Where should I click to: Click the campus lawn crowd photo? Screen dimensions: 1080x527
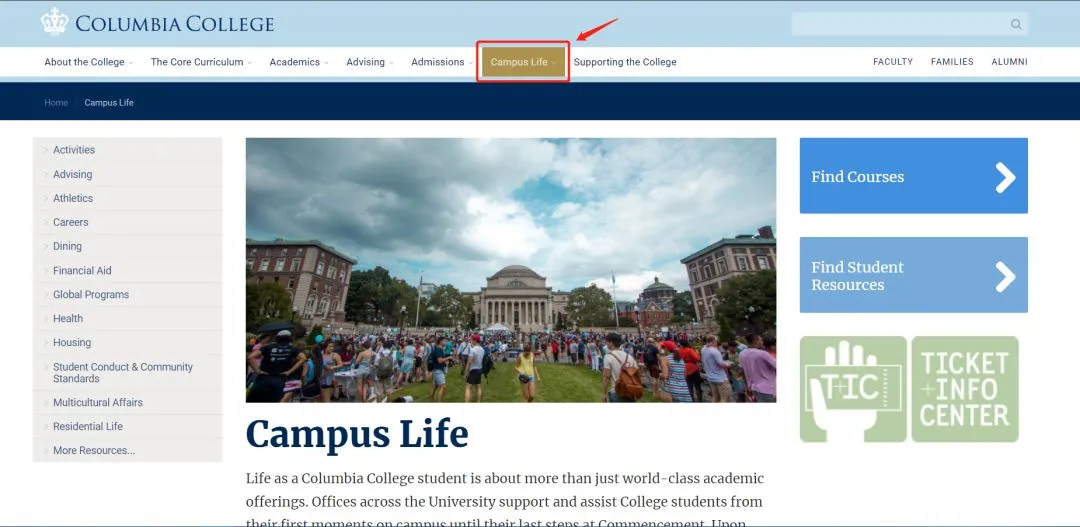[510, 270]
